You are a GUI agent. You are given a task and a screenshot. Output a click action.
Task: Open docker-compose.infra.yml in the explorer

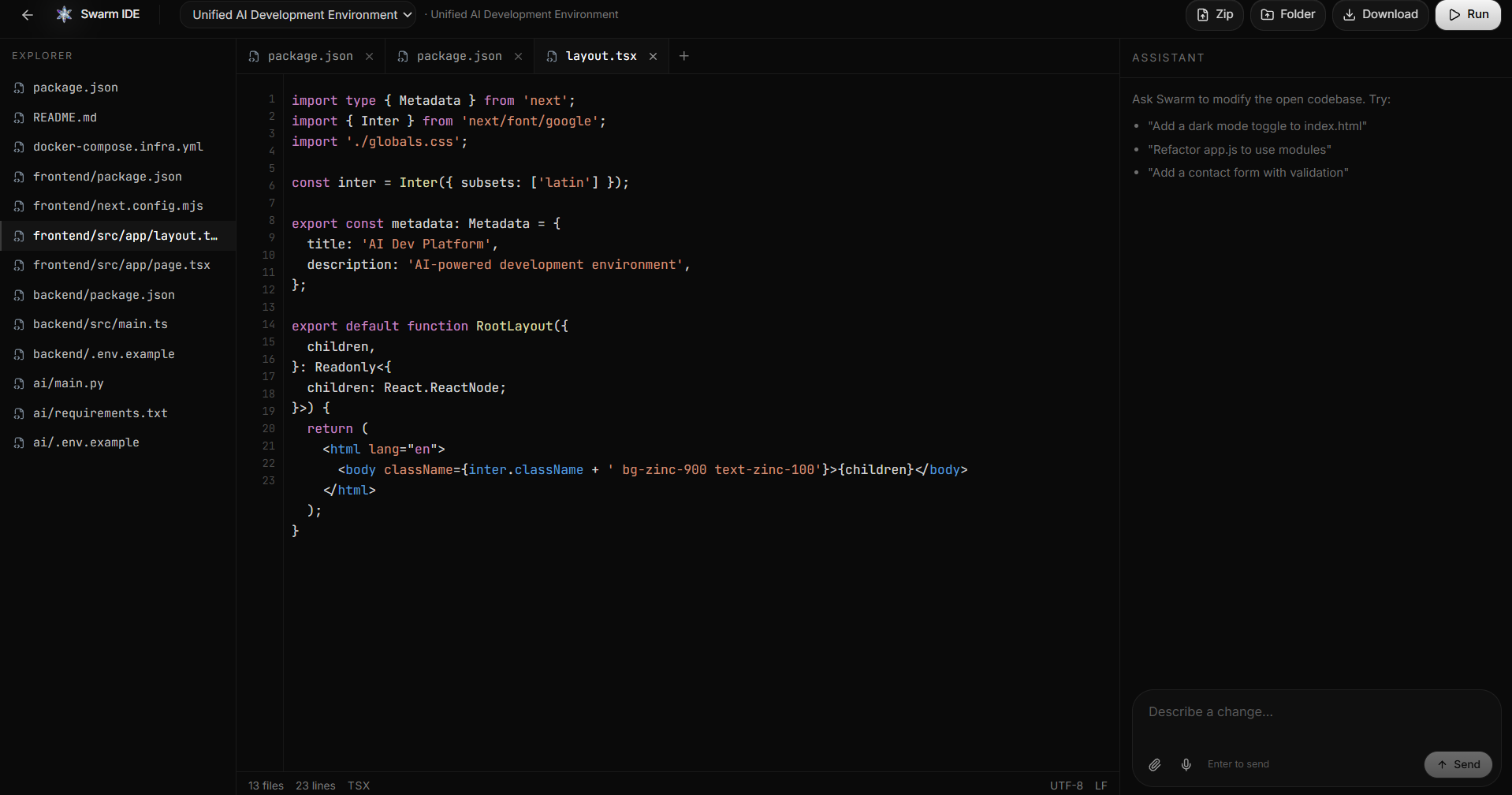pyautogui.click(x=118, y=147)
